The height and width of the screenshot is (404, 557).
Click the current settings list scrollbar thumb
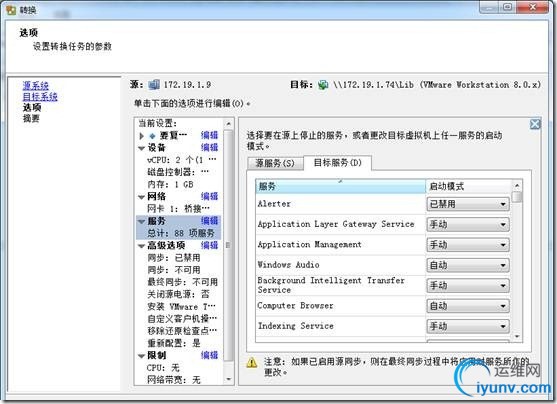[x=228, y=245]
